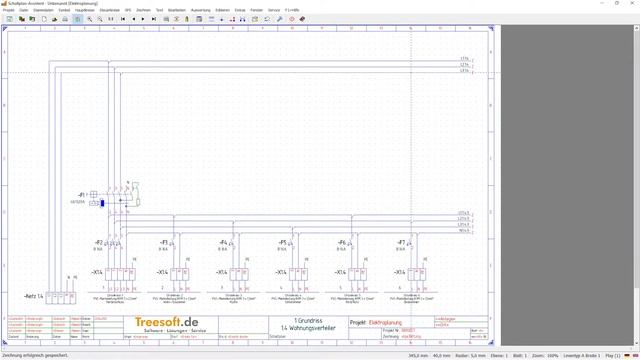Go to next sheet arrow icon
This screenshot has width=640, height=360.
point(143,19)
